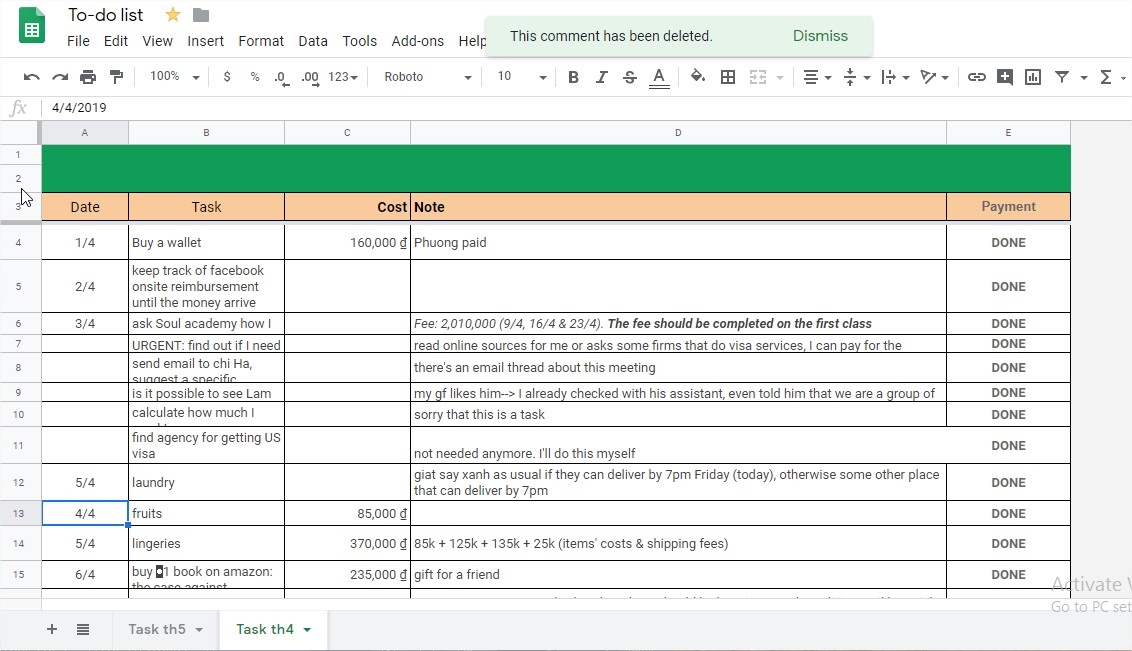Expand merge cells options arrow
Screen dimensions: 1132x651
(x=780, y=78)
